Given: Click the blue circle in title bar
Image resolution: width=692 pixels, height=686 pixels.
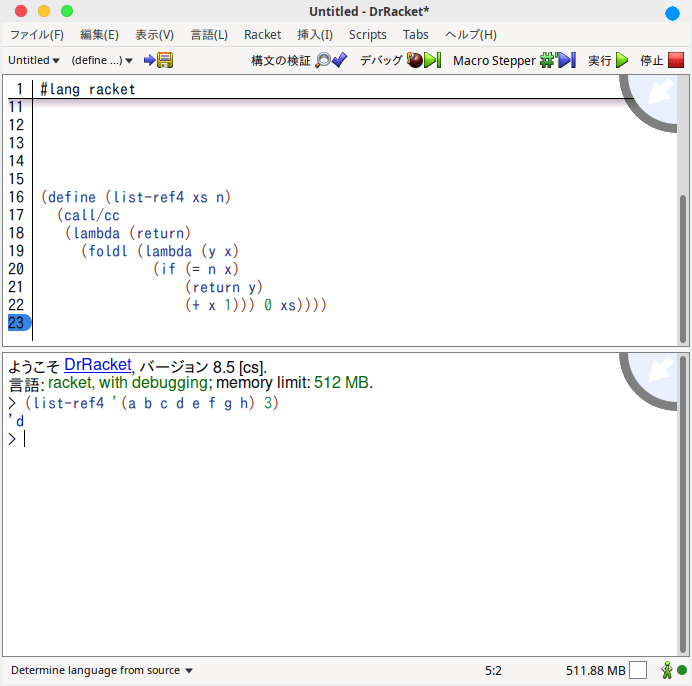Looking at the screenshot, I should [672, 13].
